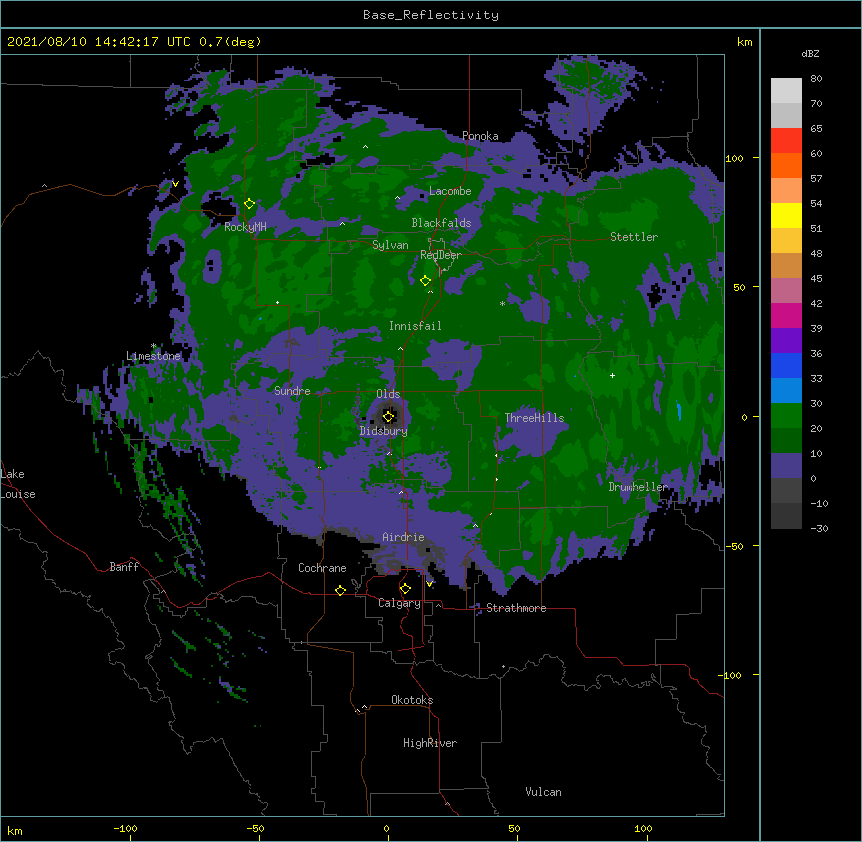The image size is (862, 842).
Task: Click the Innisfail town label
Action: point(415,326)
